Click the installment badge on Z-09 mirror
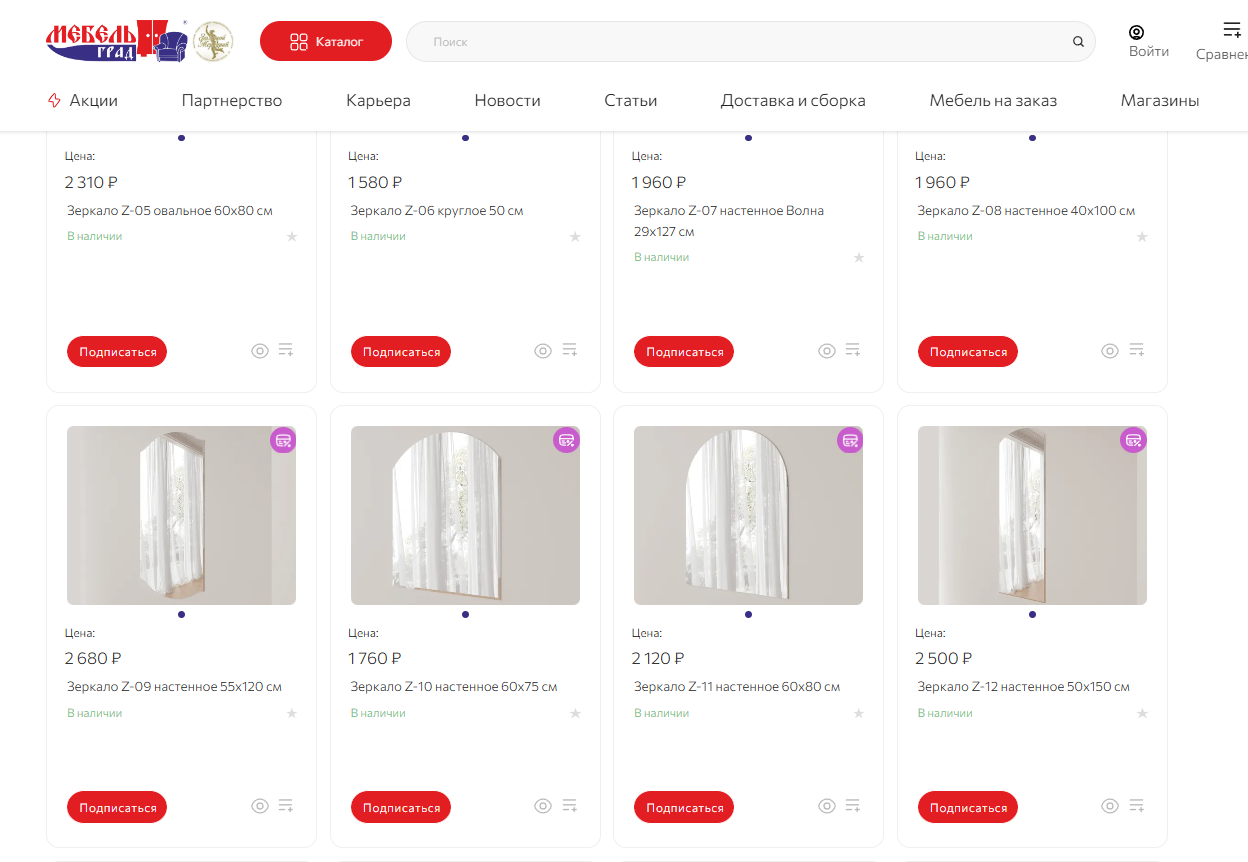 [283, 440]
